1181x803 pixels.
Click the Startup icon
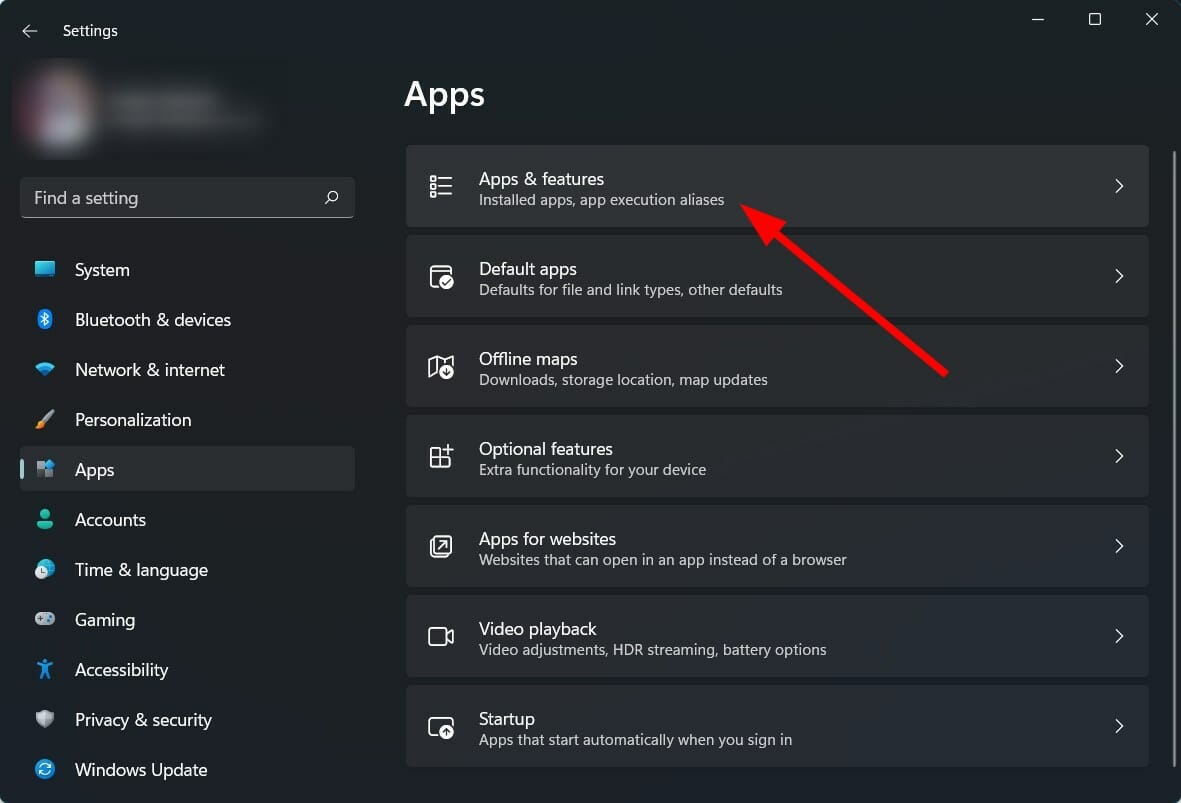click(441, 727)
